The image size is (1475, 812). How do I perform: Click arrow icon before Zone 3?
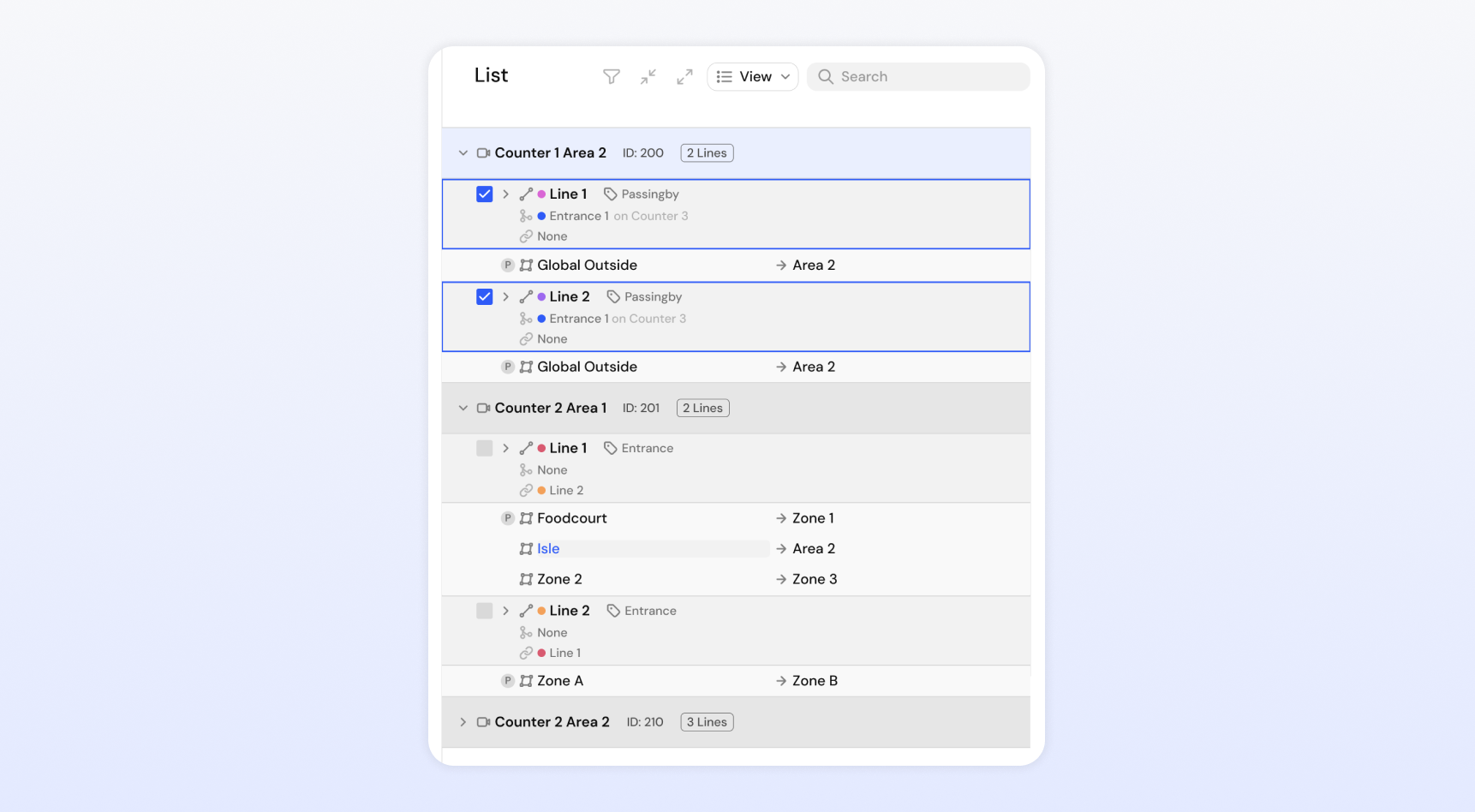click(781, 579)
